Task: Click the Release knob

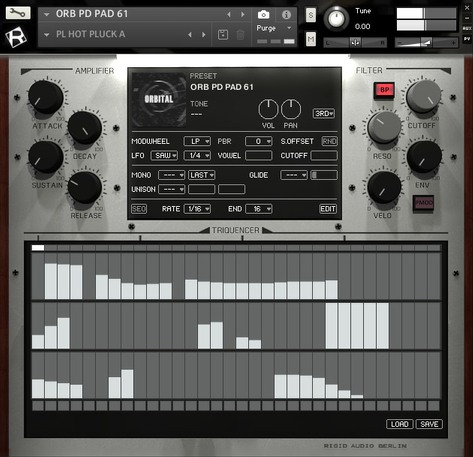Action: click(85, 187)
